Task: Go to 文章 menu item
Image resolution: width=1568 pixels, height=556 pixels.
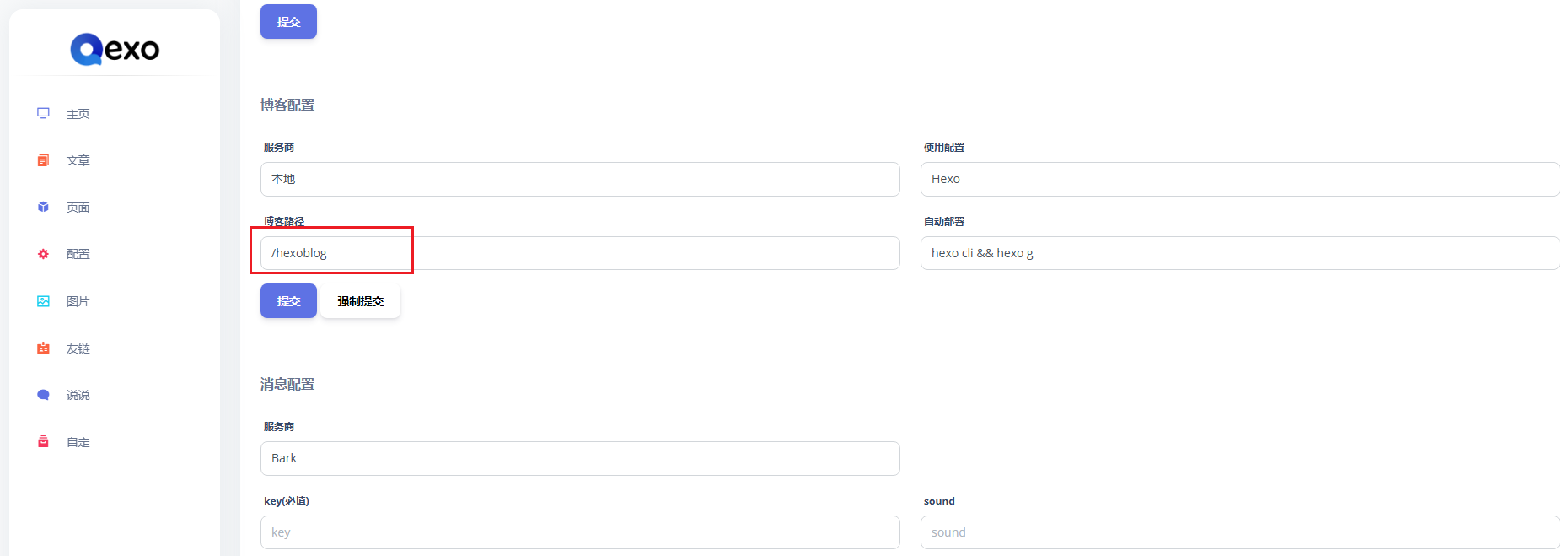Action: pos(78,160)
